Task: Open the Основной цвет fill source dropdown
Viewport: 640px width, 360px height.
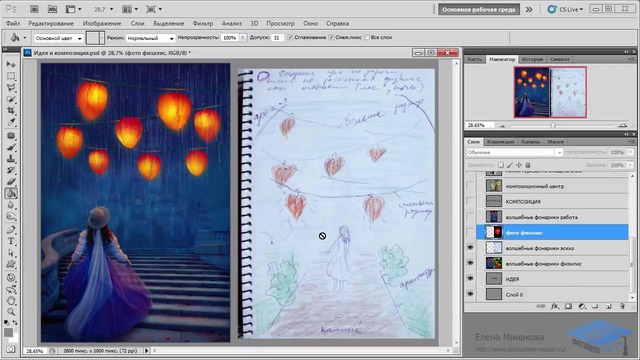Action: click(x=58, y=38)
